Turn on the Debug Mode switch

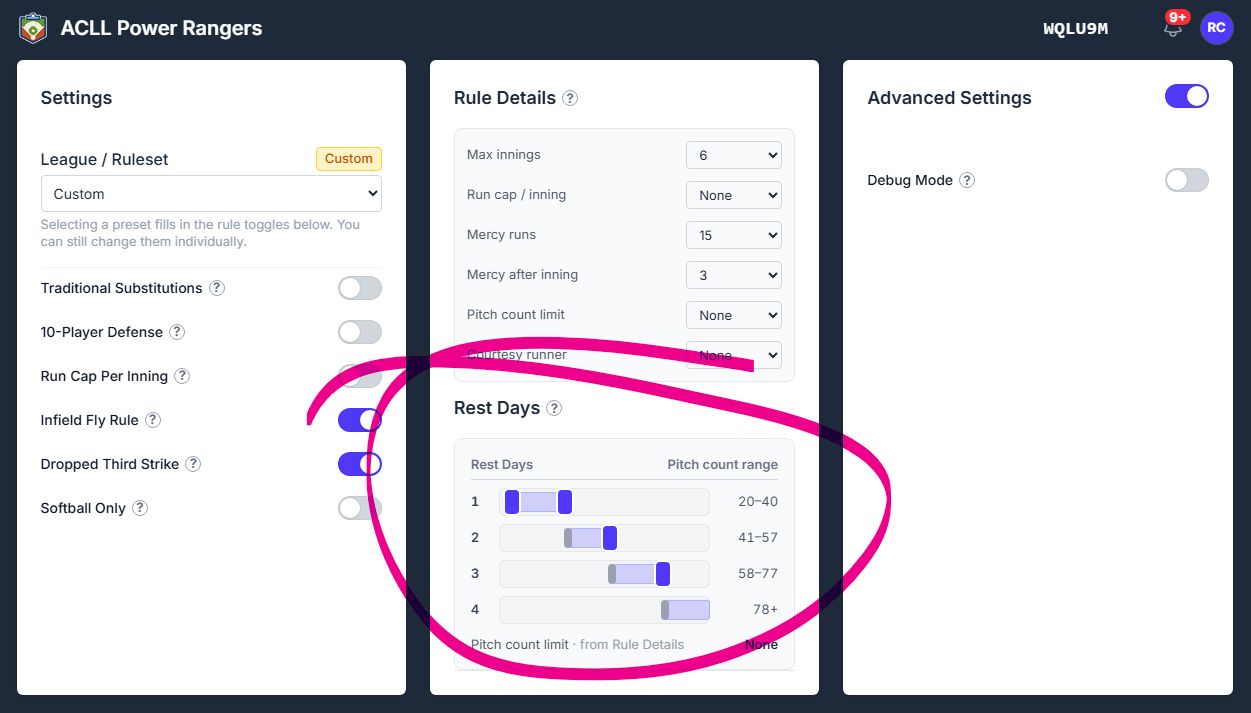click(1187, 180)
